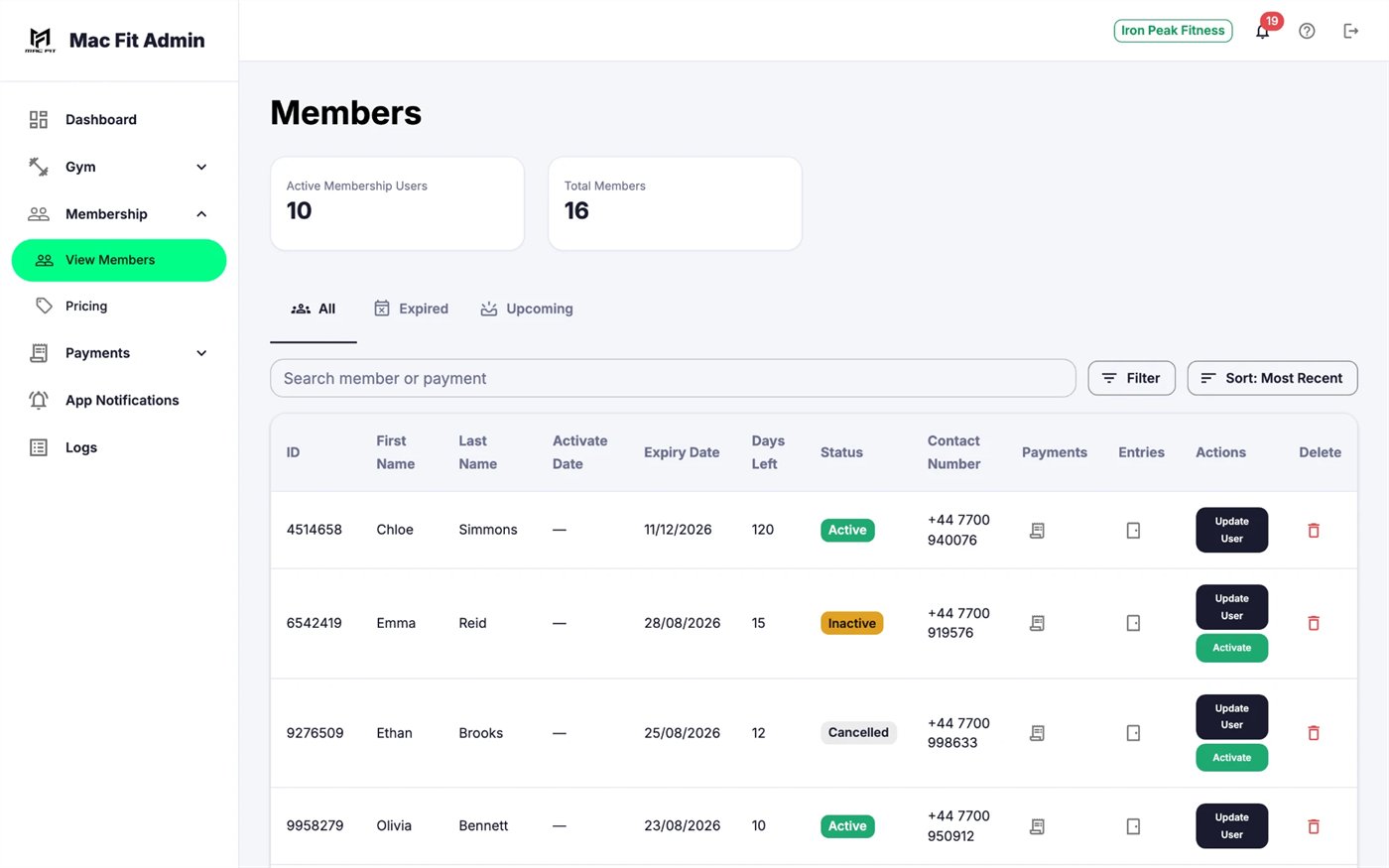Click Update User for Chloe Simmons
The height and width of the screenshot is (868, 1389).
click(1231, 530)
